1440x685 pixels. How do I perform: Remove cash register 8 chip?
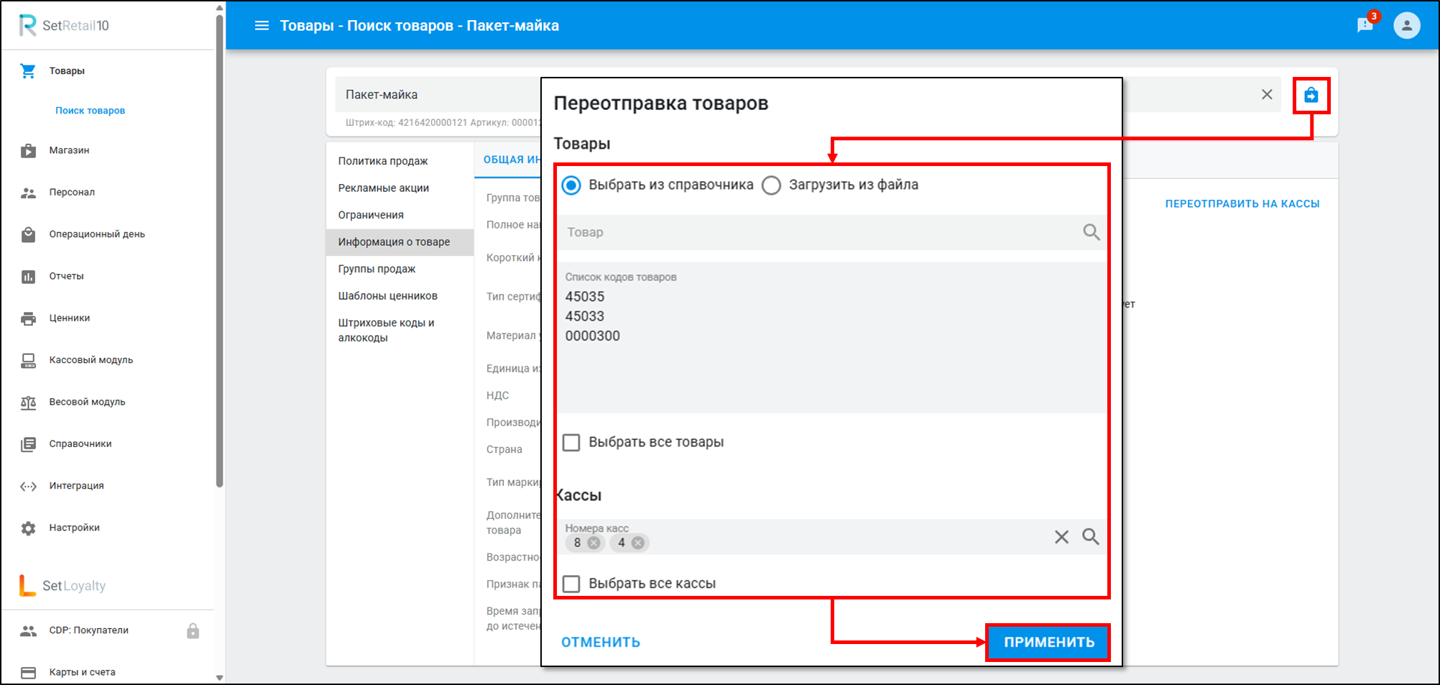pyautogui.click(x=594, y=543)
